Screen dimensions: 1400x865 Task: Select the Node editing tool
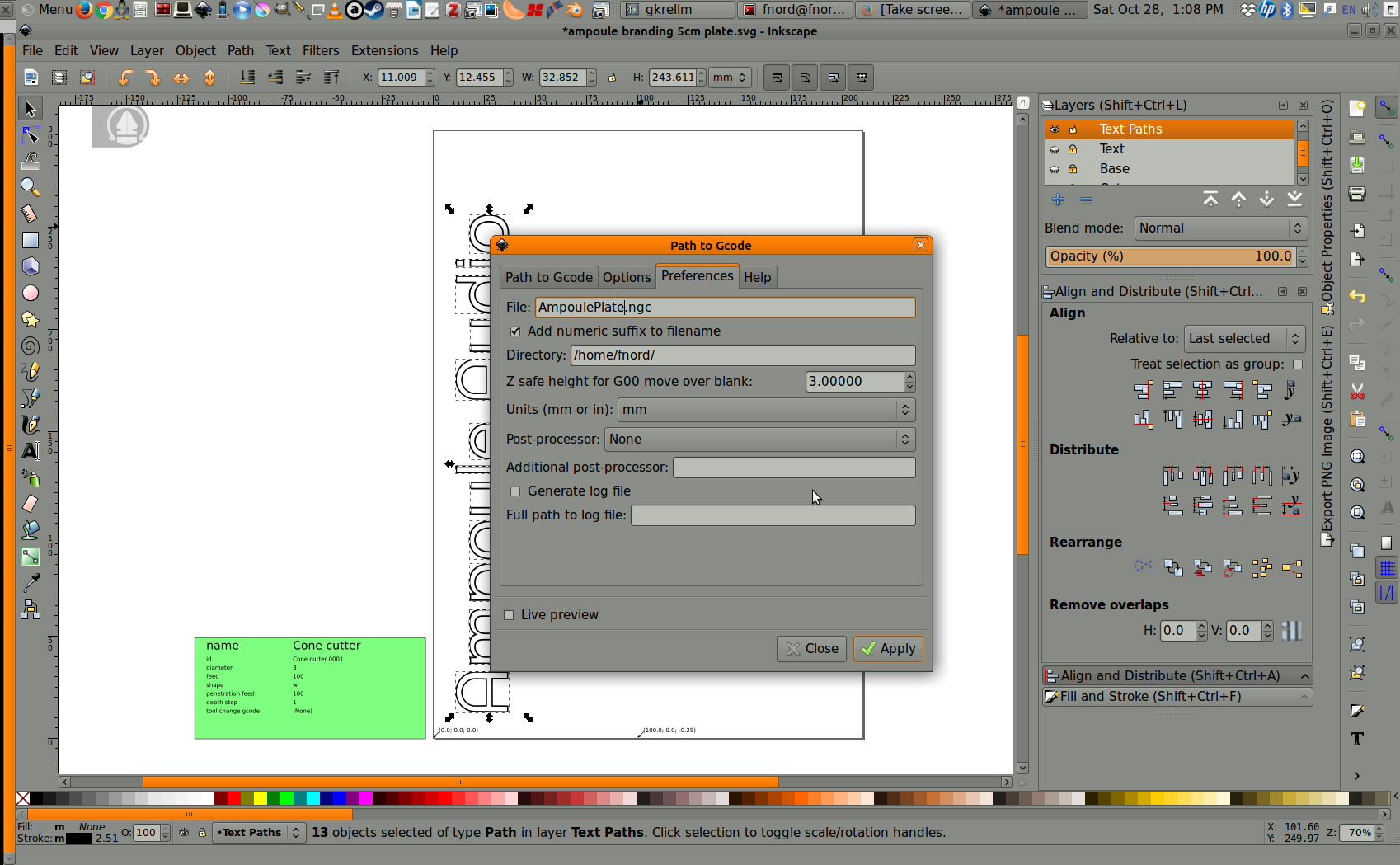[30, 134]
